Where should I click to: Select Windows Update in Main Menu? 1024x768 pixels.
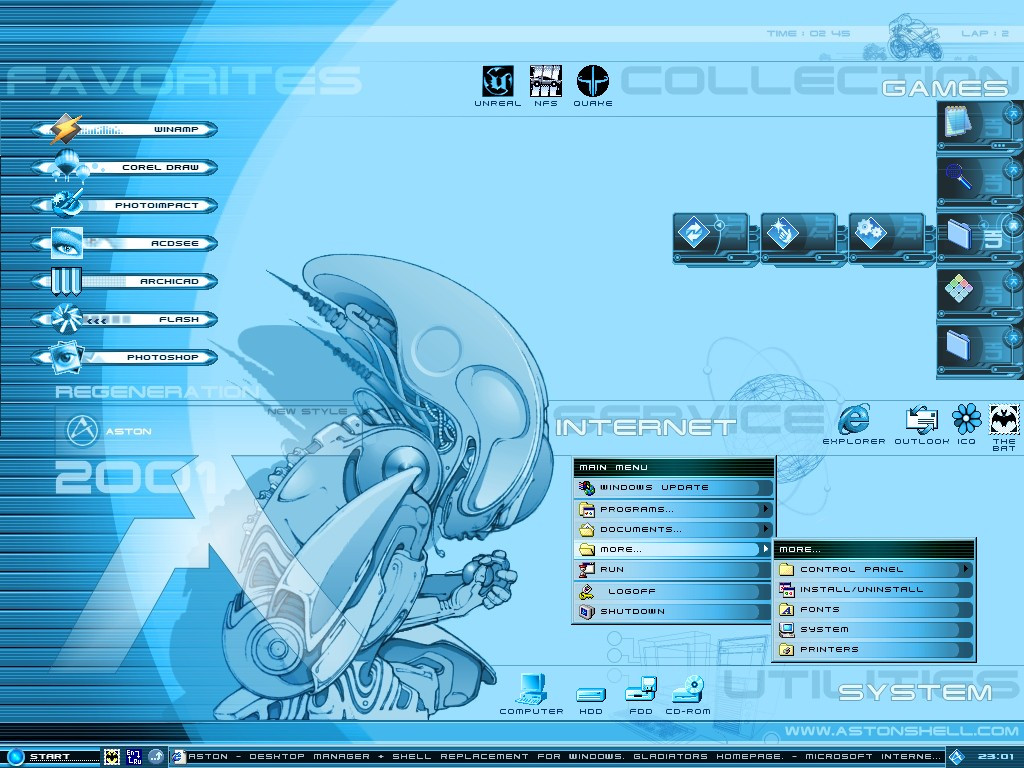tap(673, 488)
